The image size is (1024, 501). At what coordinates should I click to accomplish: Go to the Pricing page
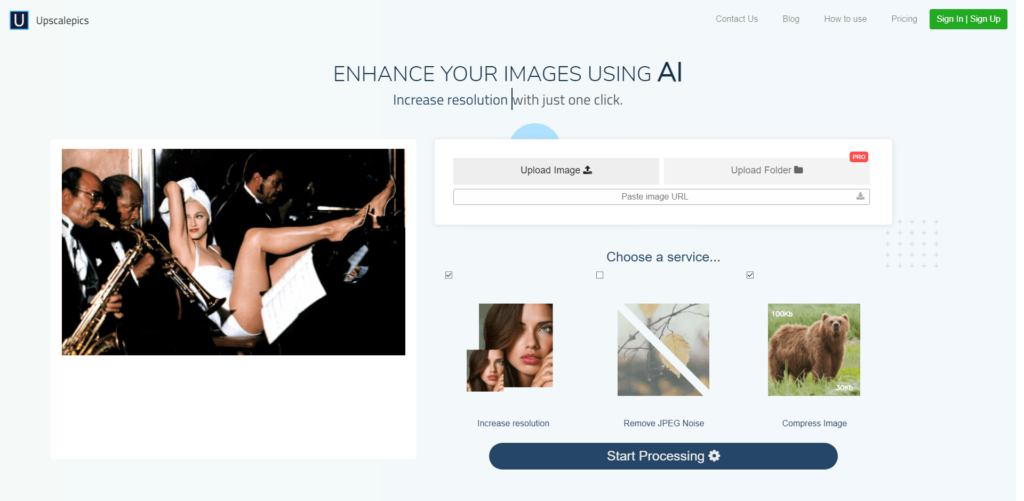coord(904,19)
